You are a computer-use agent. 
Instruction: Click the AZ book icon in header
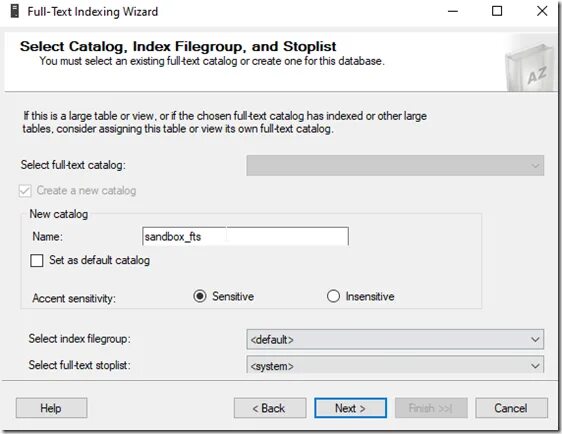pyautogui.click(x=529, y=67)
